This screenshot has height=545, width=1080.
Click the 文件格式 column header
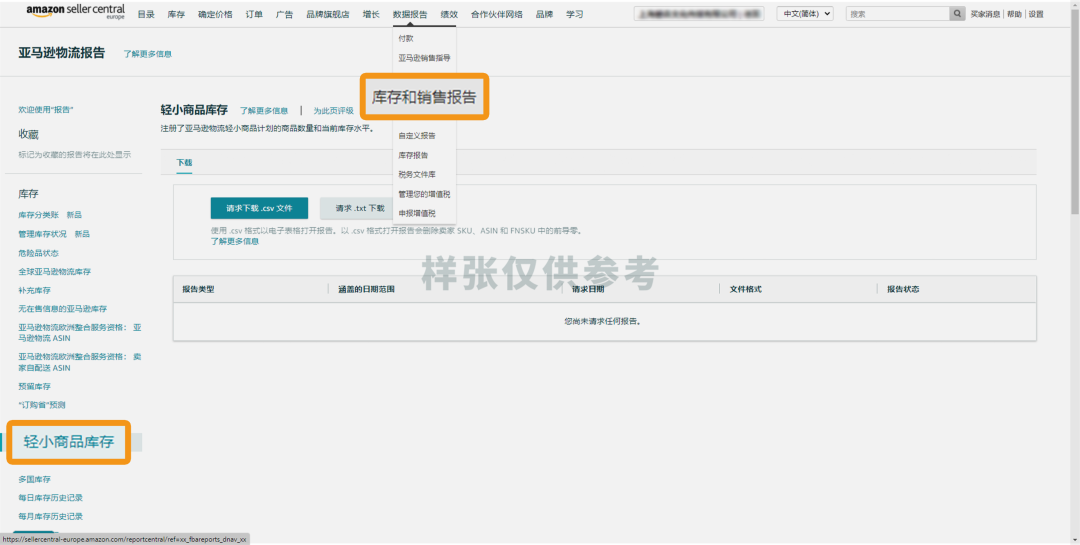(x=745, y=289)
